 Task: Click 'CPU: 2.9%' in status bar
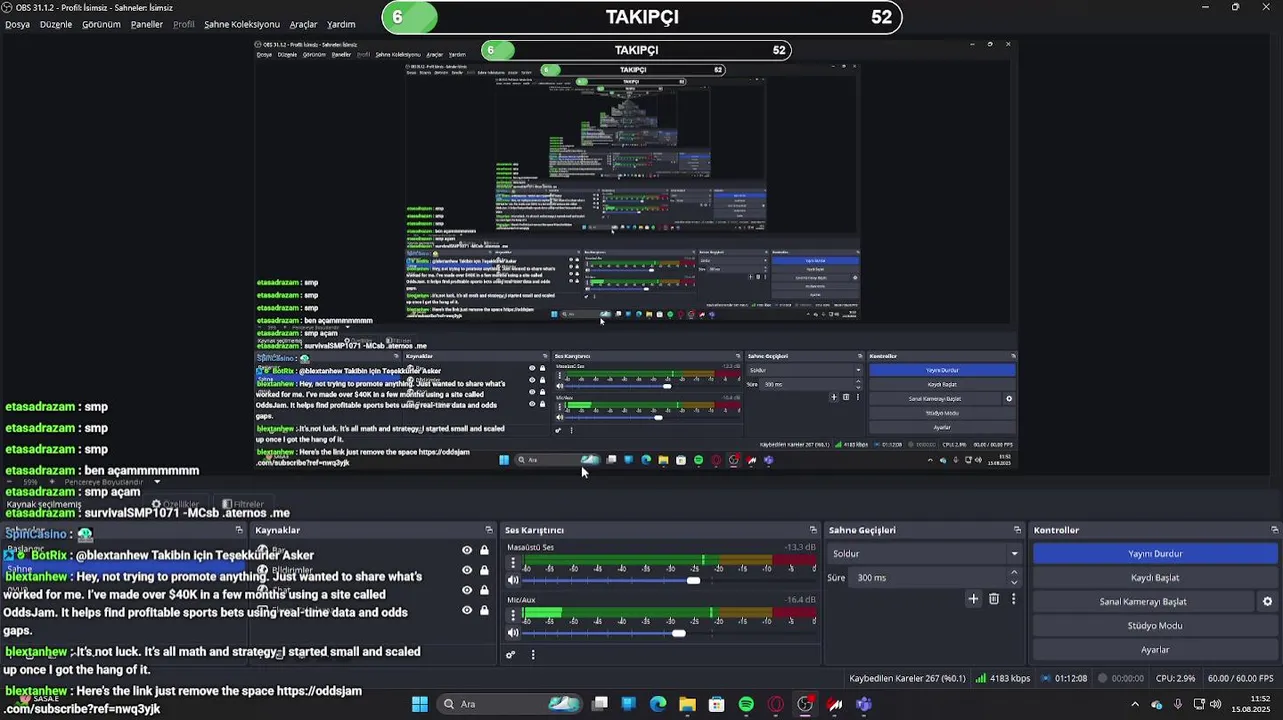pos(1175,678)
